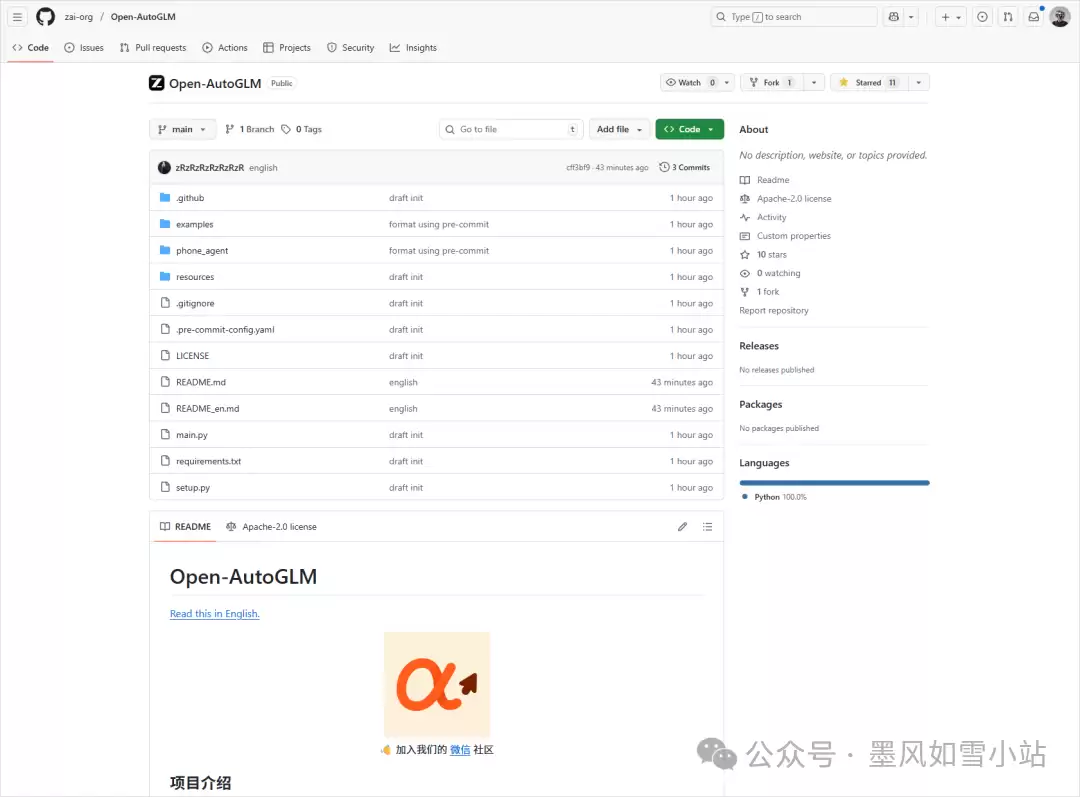1080x797 pixels.
Task: Expand the main branch dropdown
Action: pyautogui.click(x=182, y=129)
